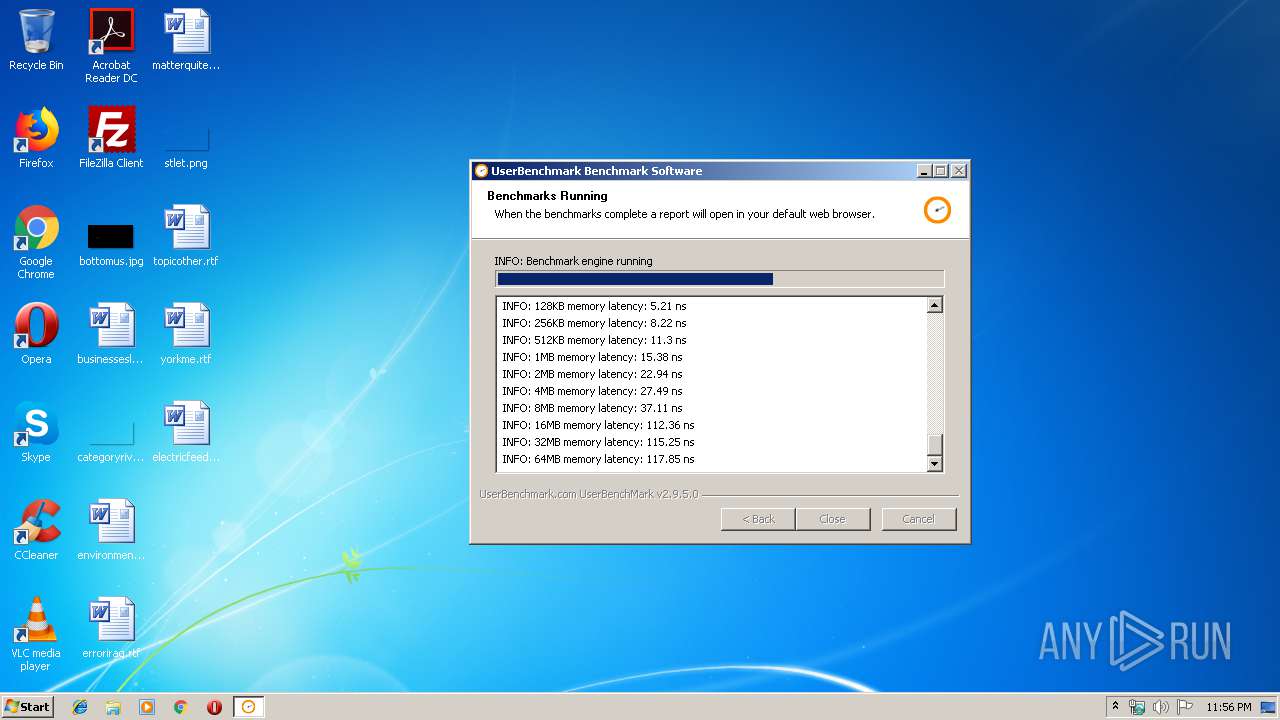Launch Skype desktop shortcut
The width and height of the screenshot is (1280, 720).
[36, 432]
